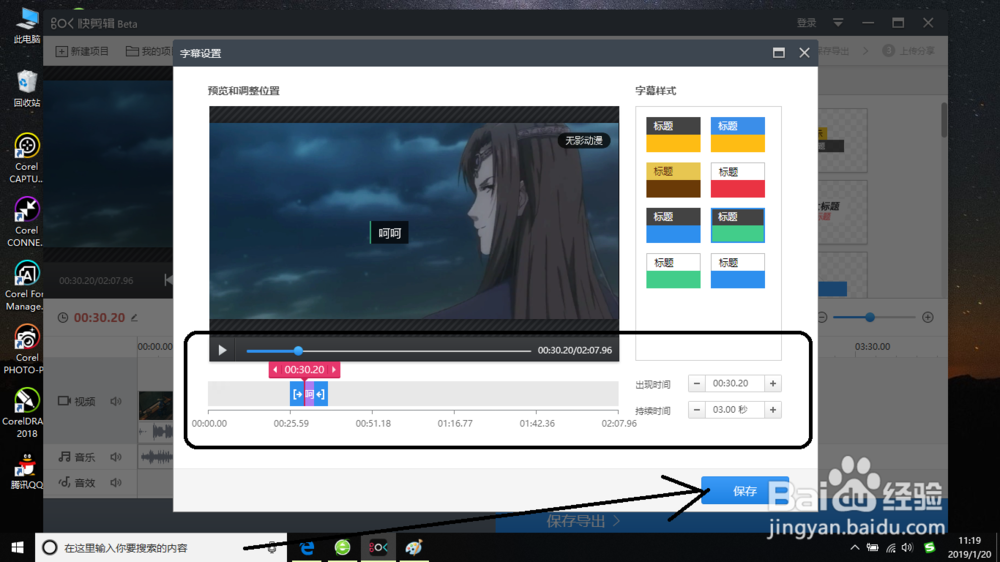The width and height of the screenshot is (1000, 562).
Task: Open the 回收站 recycle bin icon
Action: tap(27, 89)
